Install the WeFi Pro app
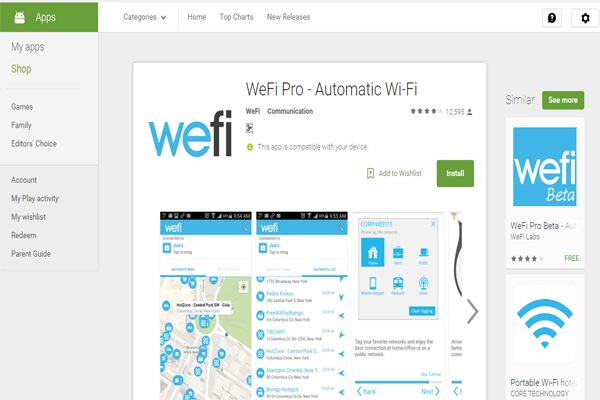 (455, 173)
